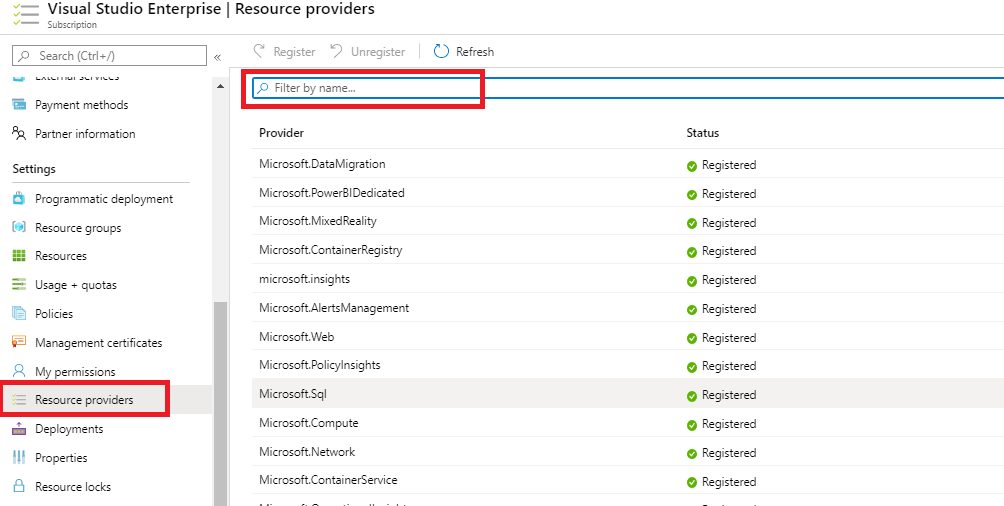Click the Partner information people icon
This screenshot has width=1004, height=506.
pos(19,133)
